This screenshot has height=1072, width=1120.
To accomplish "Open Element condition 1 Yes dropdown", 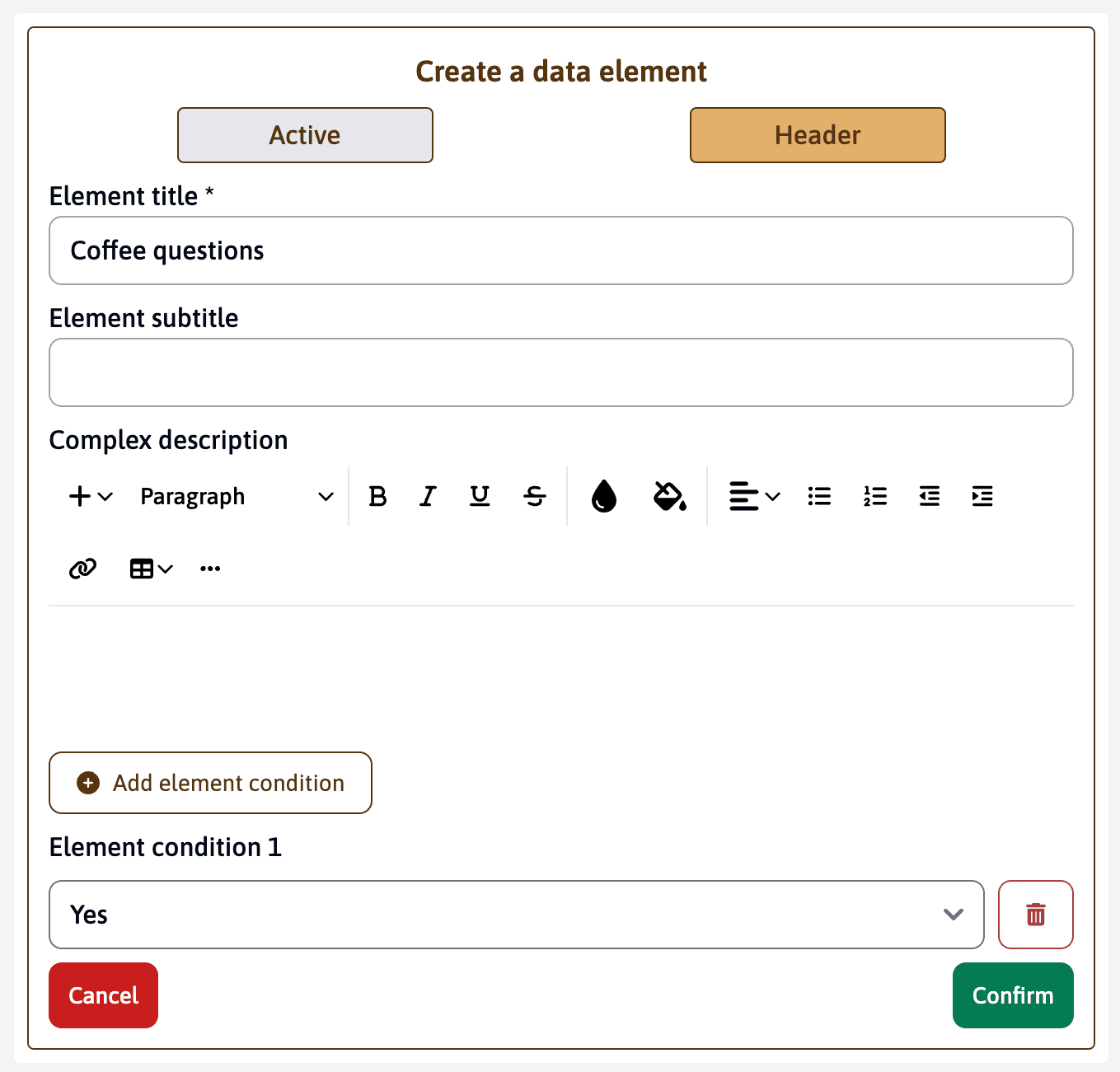I will [x=516, y=915].
